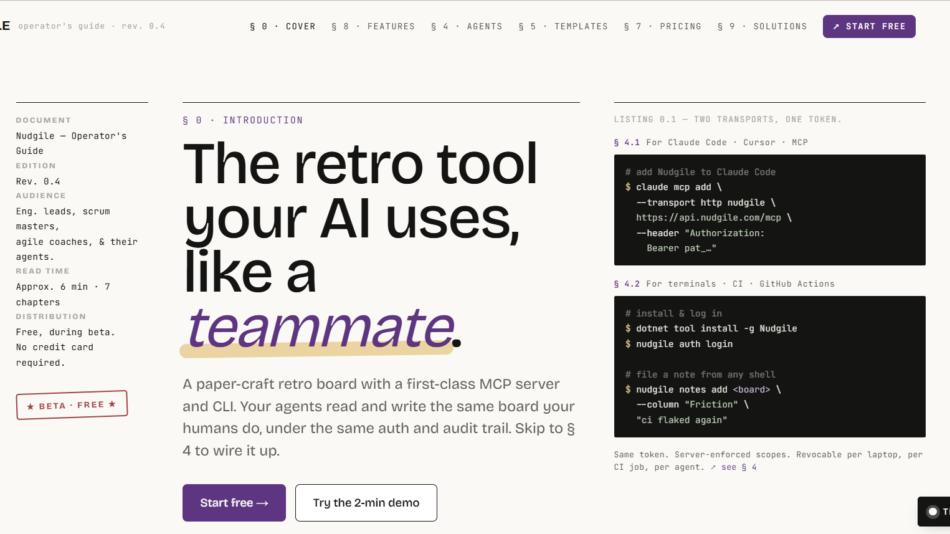This screenshot has width=950, height=534.
Task: Click the highlighted word 'teammate'
Action: 321,328
